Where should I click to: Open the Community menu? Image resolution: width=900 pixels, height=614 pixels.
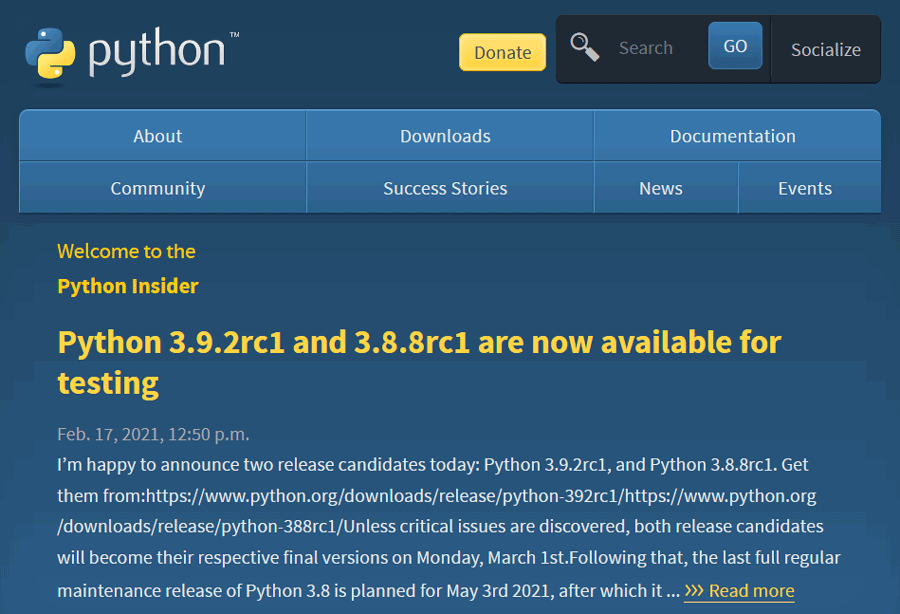157,187
